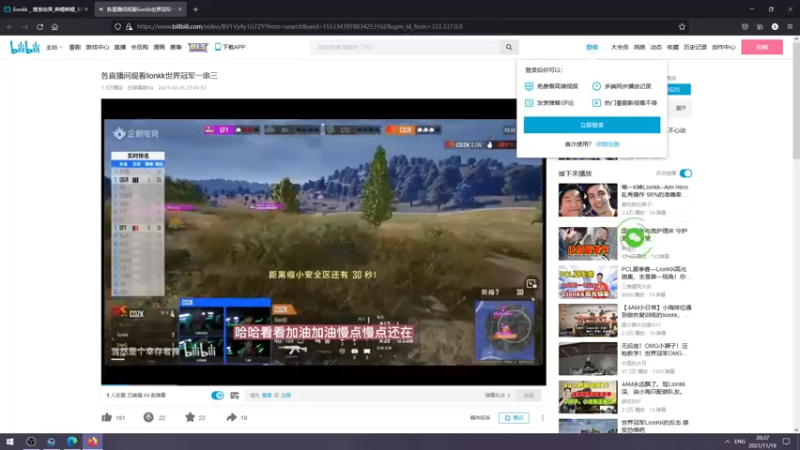Open 4AM永远飘了 recommended video thumbnail
The height and width of the screenshot is (450, 800).
click(x=588, y=397)
